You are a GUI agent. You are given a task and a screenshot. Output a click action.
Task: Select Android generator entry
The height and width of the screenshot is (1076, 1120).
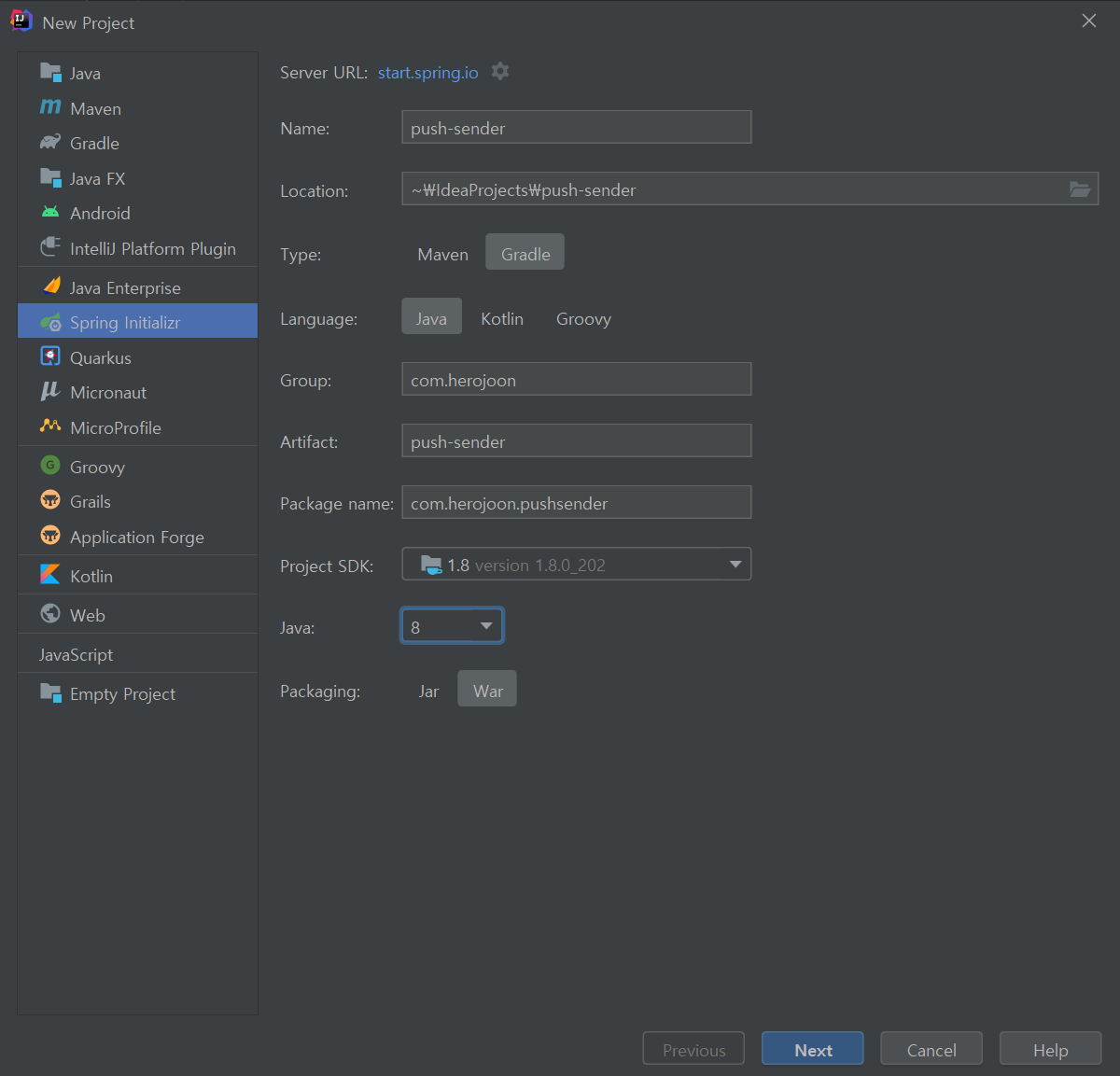[x=137, y=213]
